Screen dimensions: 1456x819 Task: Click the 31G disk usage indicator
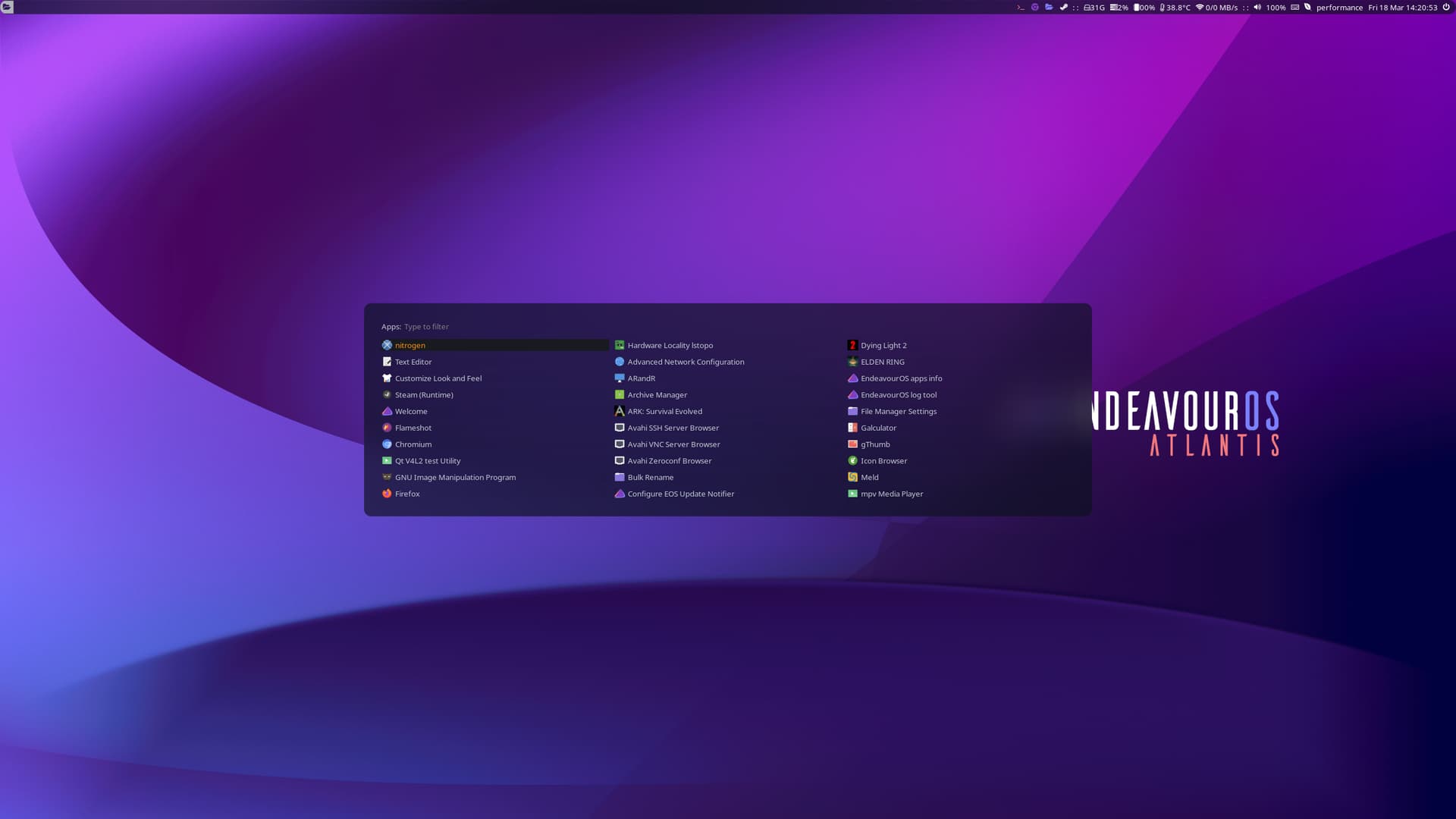[1094, 8]
